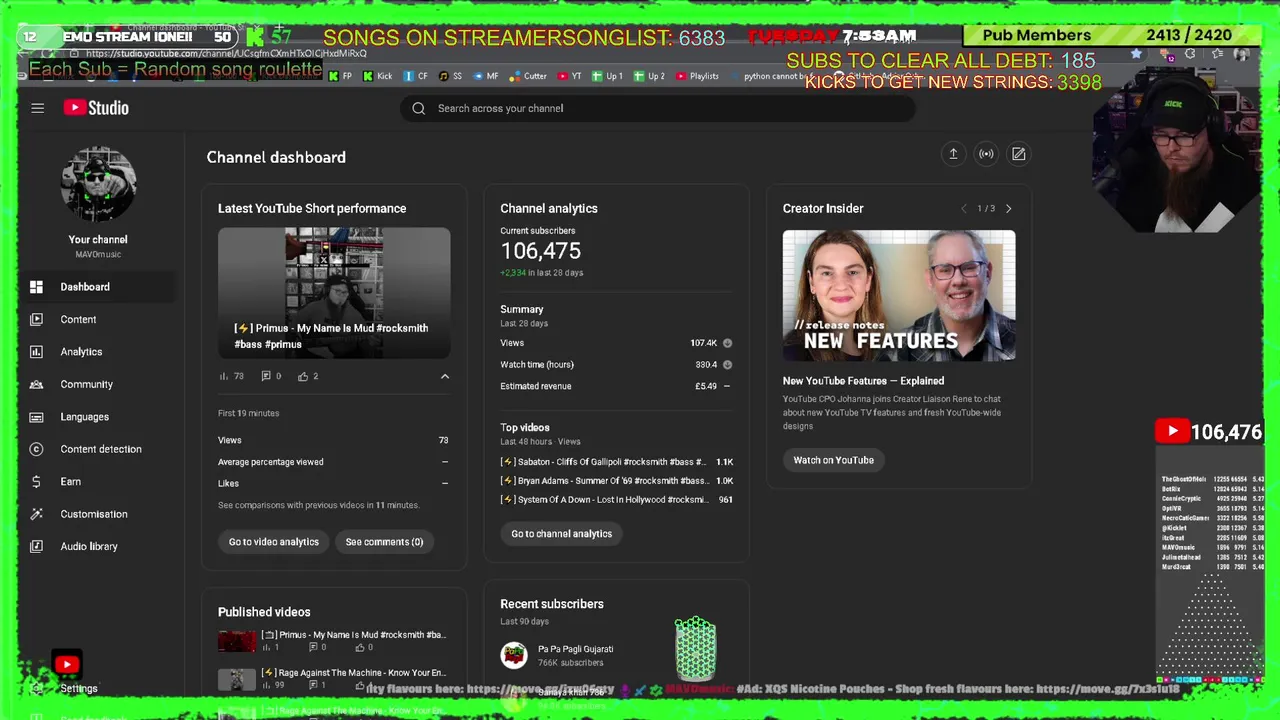Open Audio library in the sidebar
This screenshot has height=720, width=1280.
point(98,547)
